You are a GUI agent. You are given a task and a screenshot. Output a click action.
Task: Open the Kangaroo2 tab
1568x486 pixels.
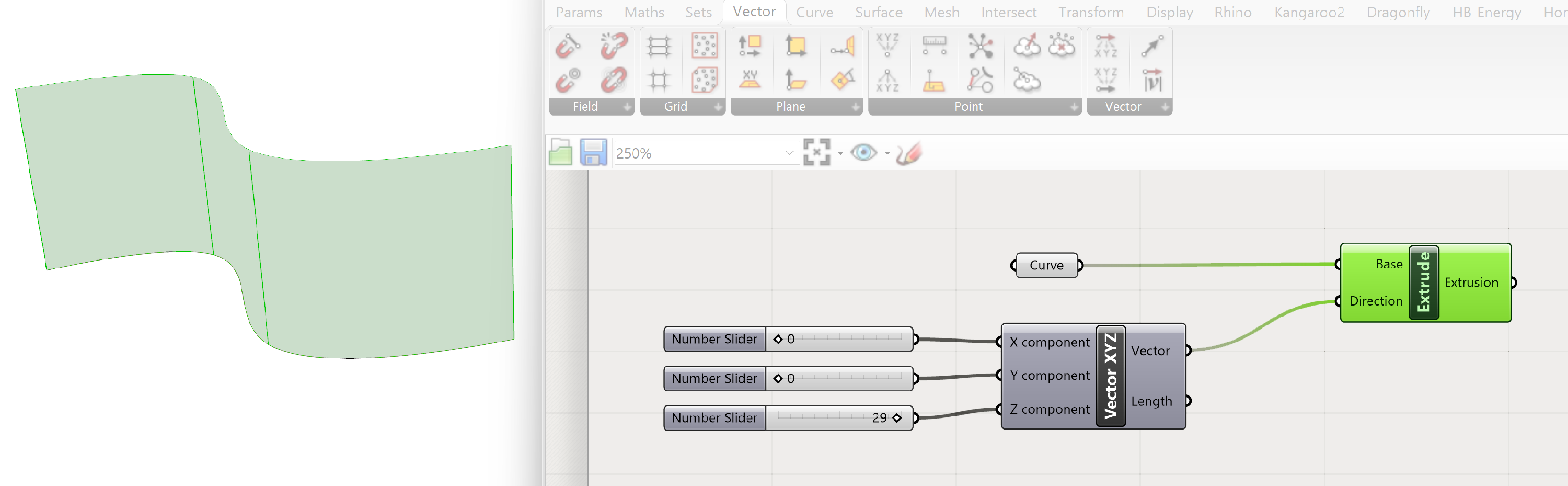1309,12
